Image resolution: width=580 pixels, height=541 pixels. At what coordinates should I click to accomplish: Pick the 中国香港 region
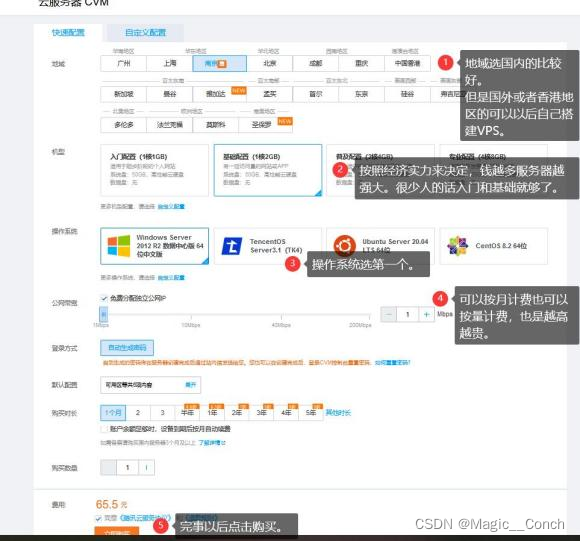407,63
